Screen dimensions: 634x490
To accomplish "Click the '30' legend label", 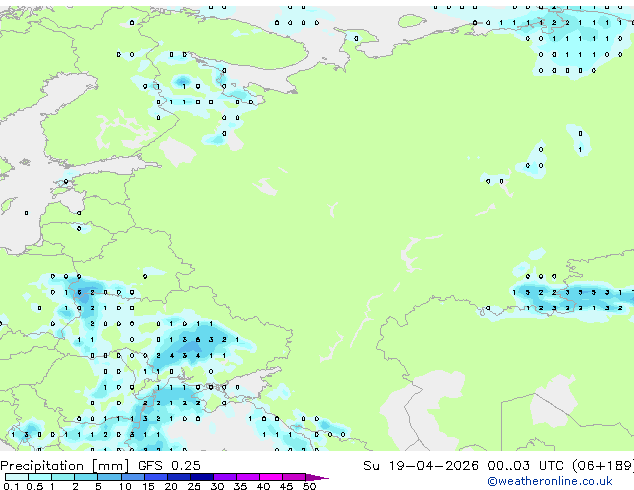I will click(217, 486).
